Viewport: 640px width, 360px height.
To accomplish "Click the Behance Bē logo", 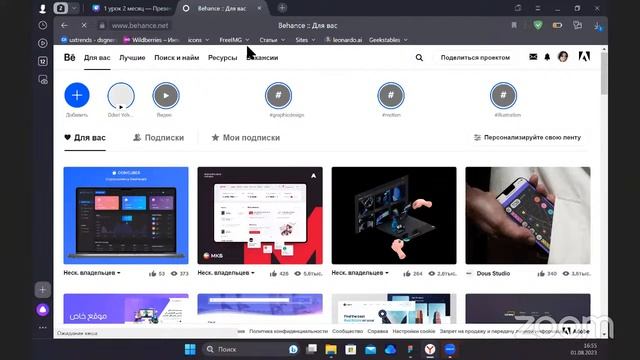I will point(69,58).
